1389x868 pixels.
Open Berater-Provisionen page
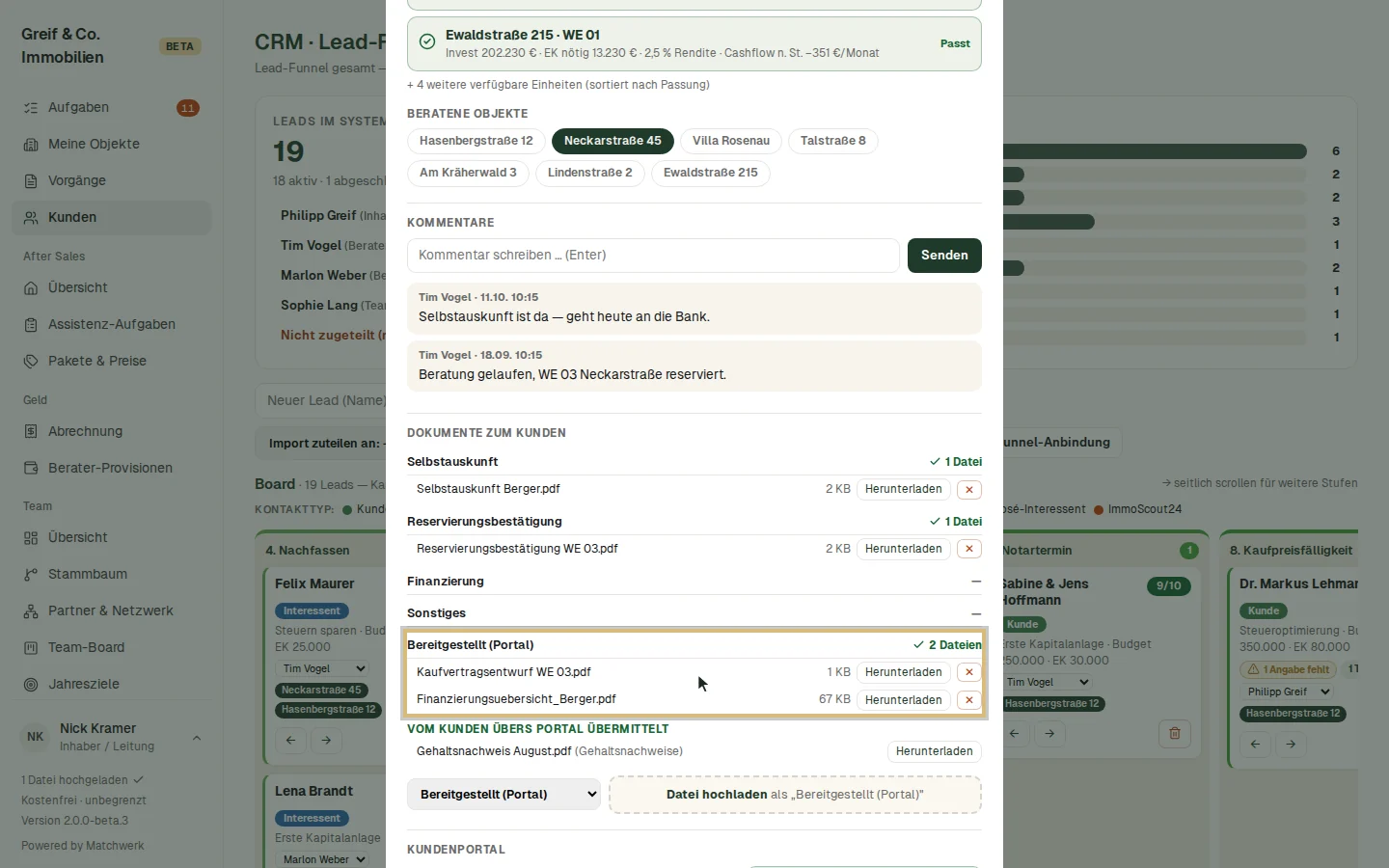pyautogui.click(x=111, y=469)
